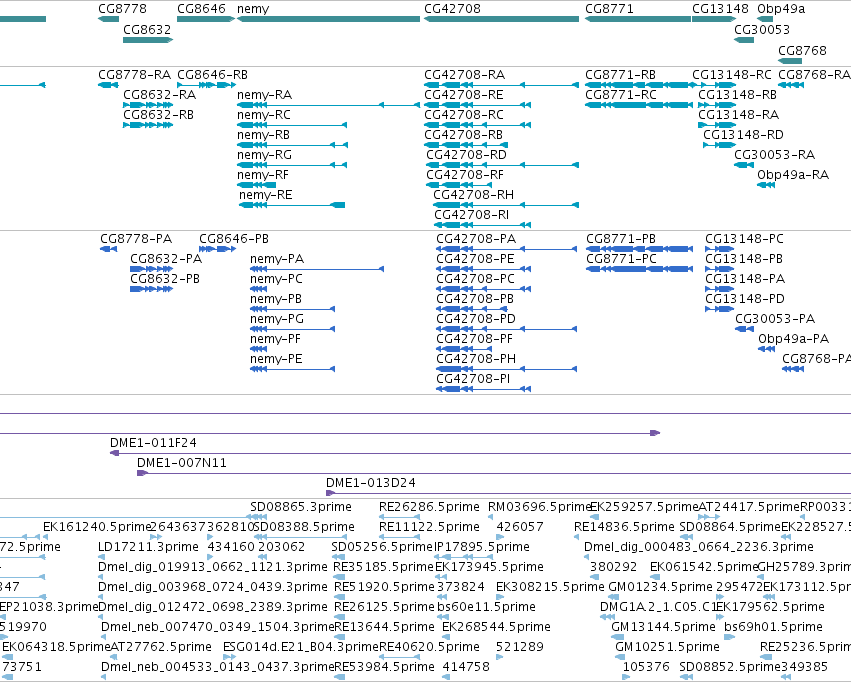Click BAC clone DME1-013D24
The width and height of the screenshot is (851, 682).
[588, 493]
